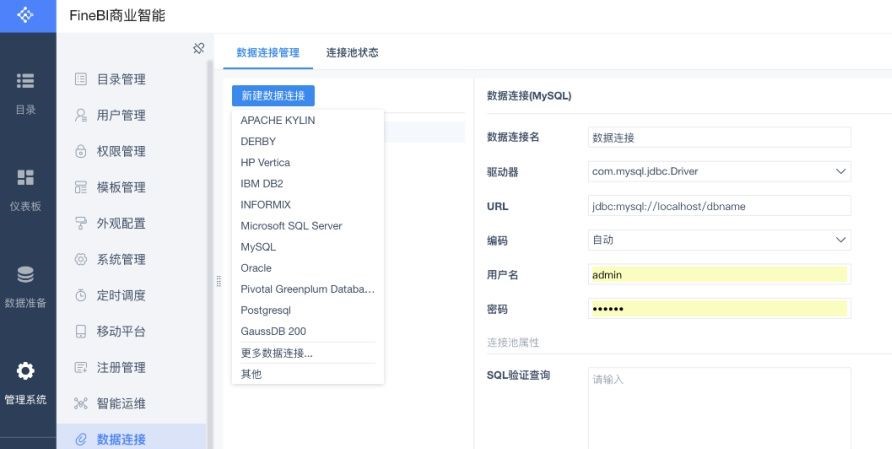Click the 系统管理 settings icon
Image resolution: width=892 pixels, height=449 pixels.
coord(81,259)
